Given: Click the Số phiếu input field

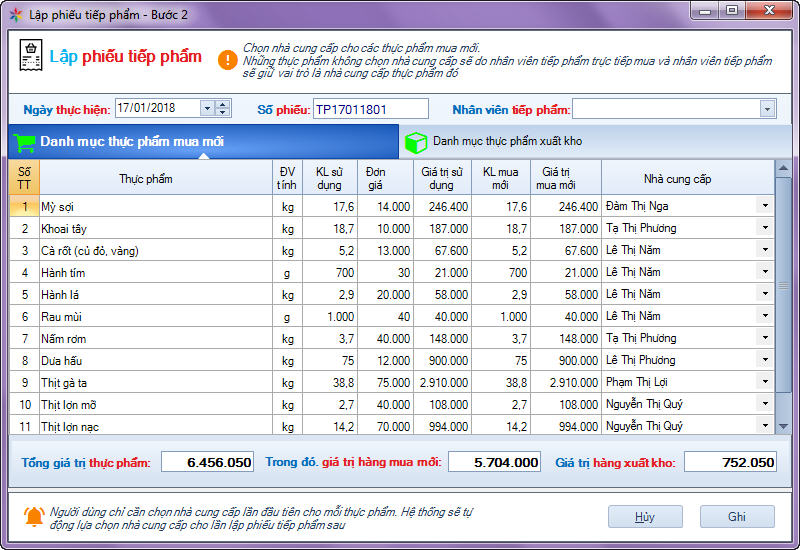Looking at the screenshot, I should (370, 109).
